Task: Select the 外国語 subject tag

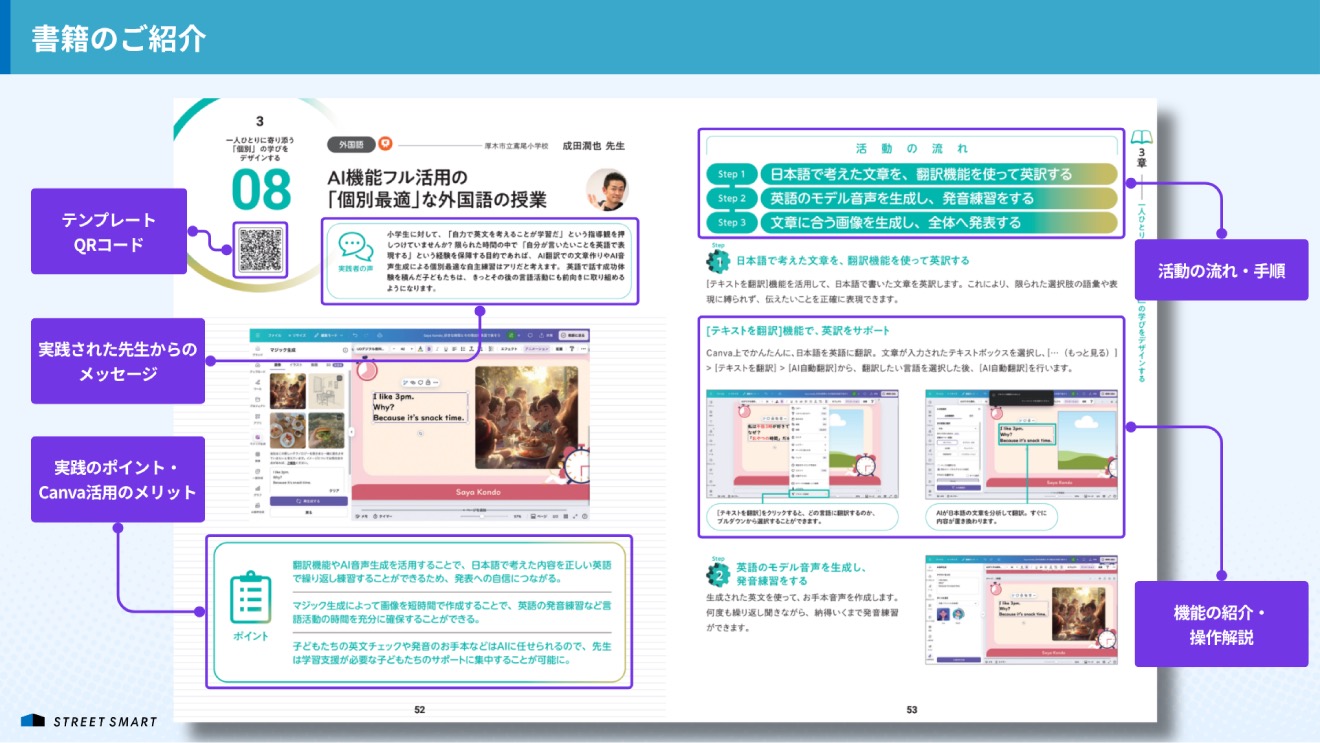Action: coord(351,145)
